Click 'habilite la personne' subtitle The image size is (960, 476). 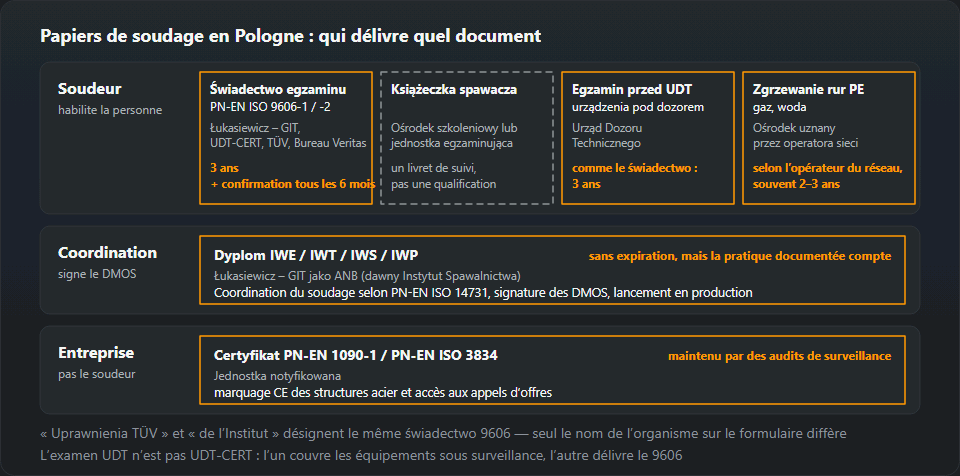click(110, 110)
